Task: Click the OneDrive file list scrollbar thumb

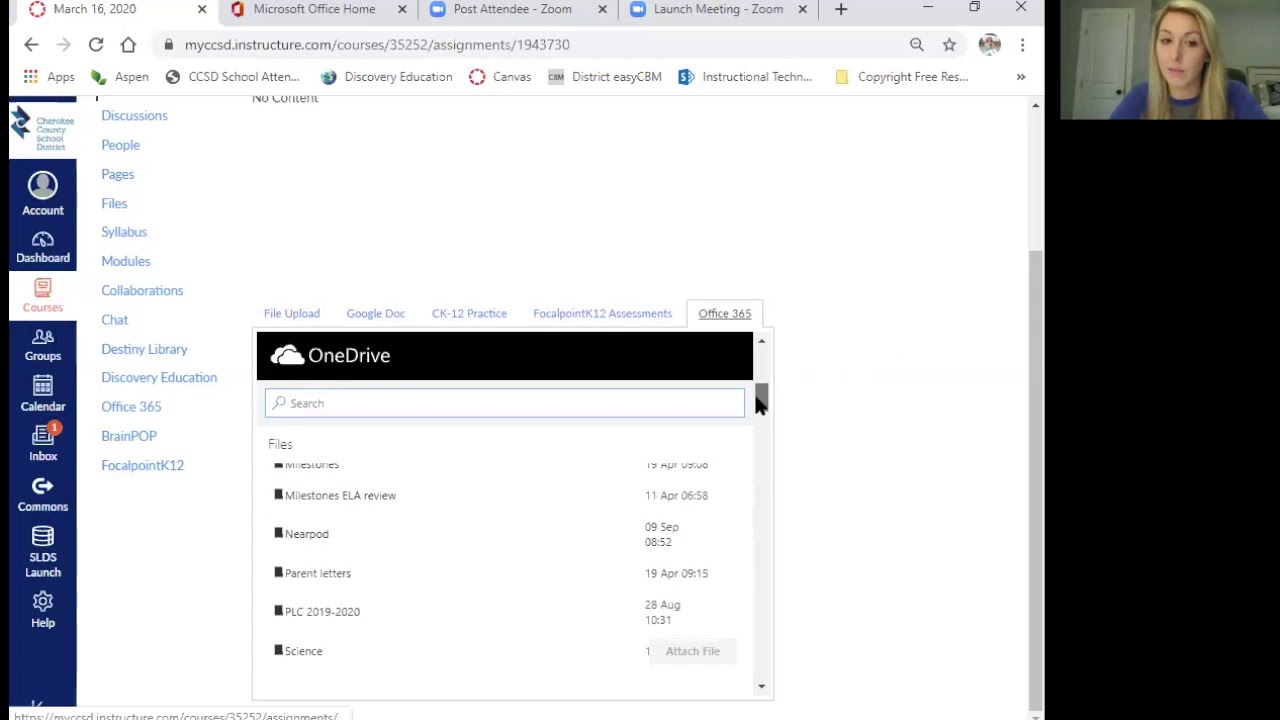Action: pos(762,397)
